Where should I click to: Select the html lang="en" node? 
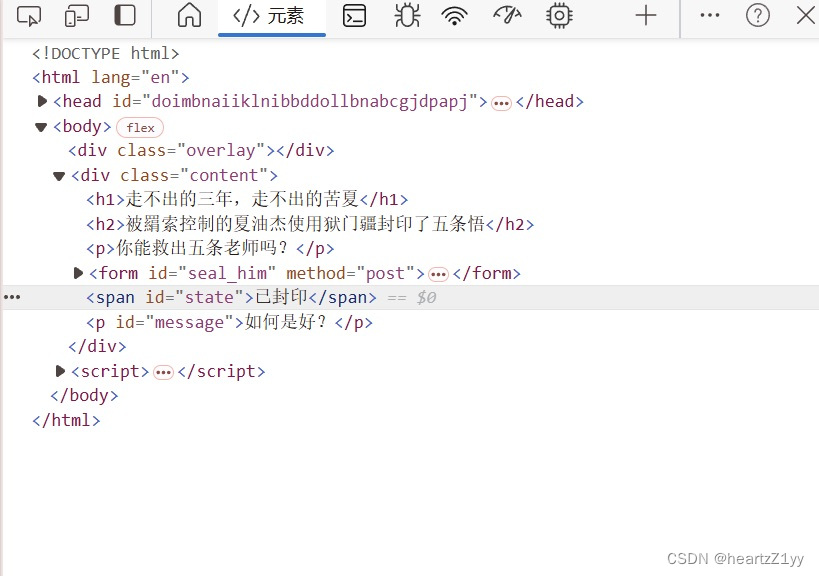(x=111, y=77)
